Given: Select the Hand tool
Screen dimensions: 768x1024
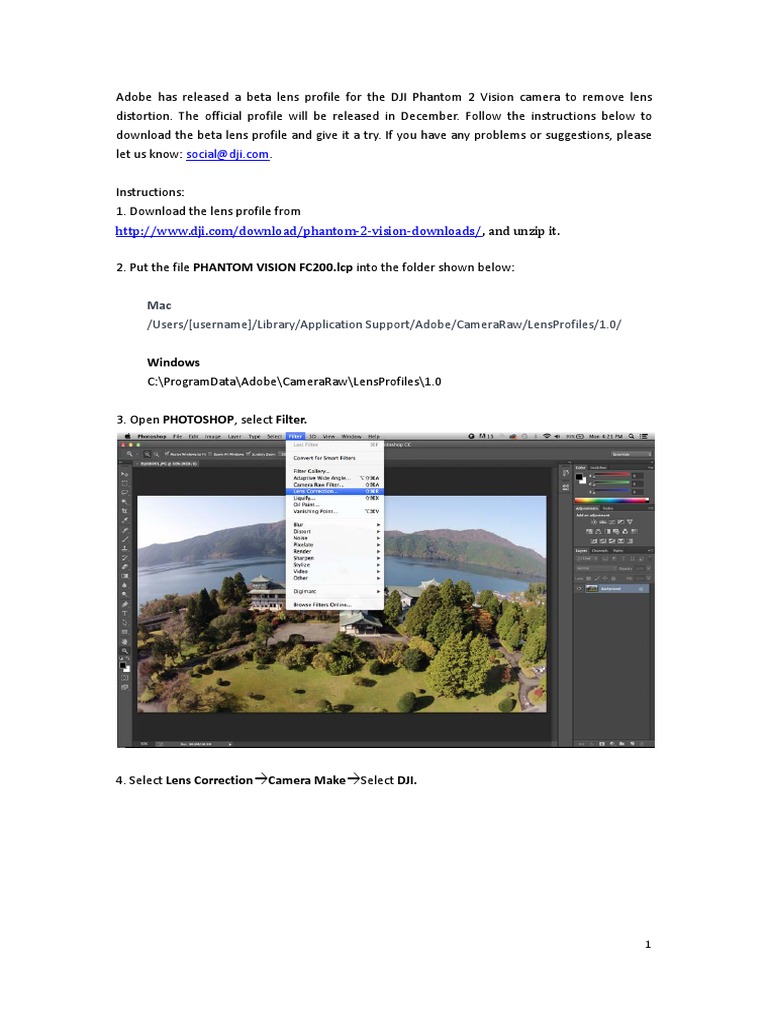Looking at the screenshot, I should 125,642.
